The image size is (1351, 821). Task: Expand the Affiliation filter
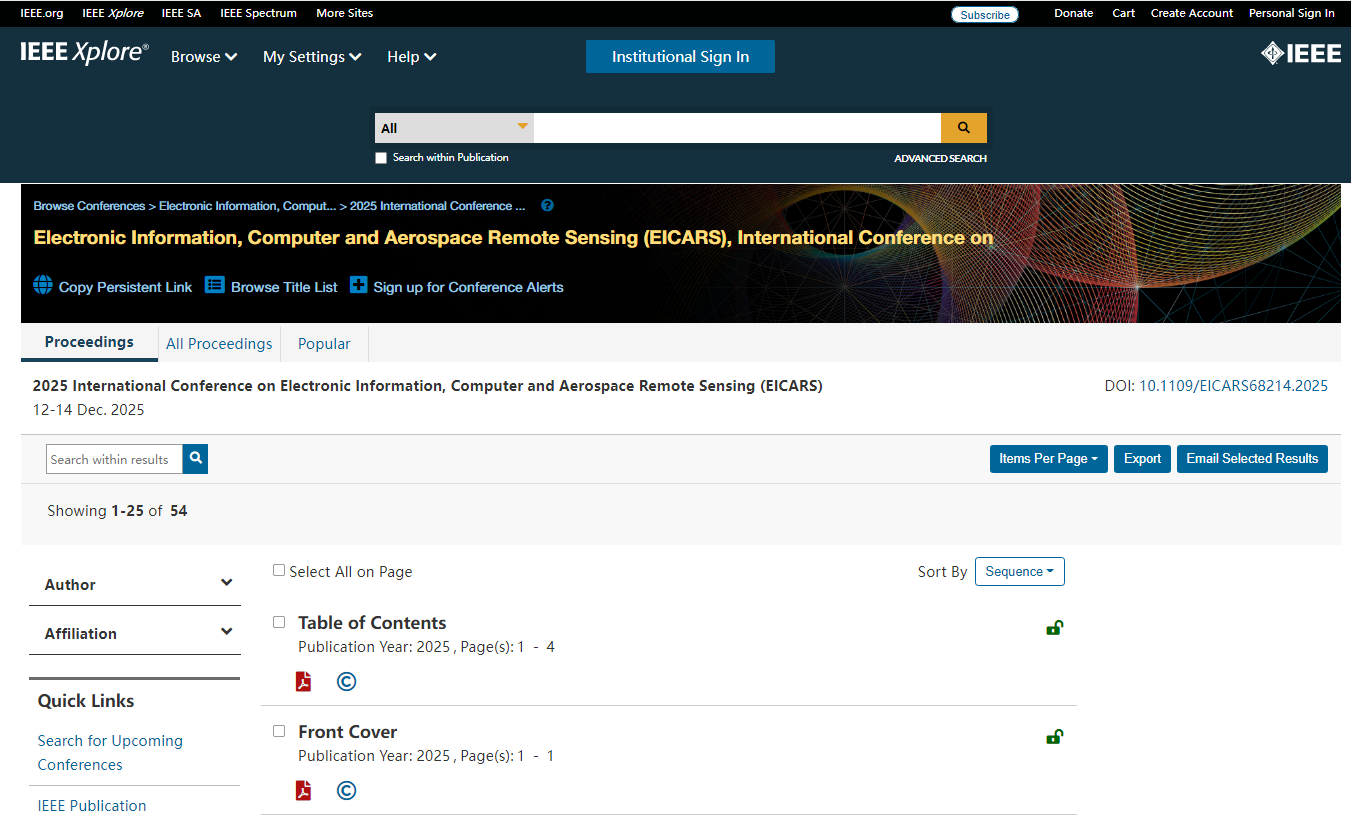tap(135, 633)
